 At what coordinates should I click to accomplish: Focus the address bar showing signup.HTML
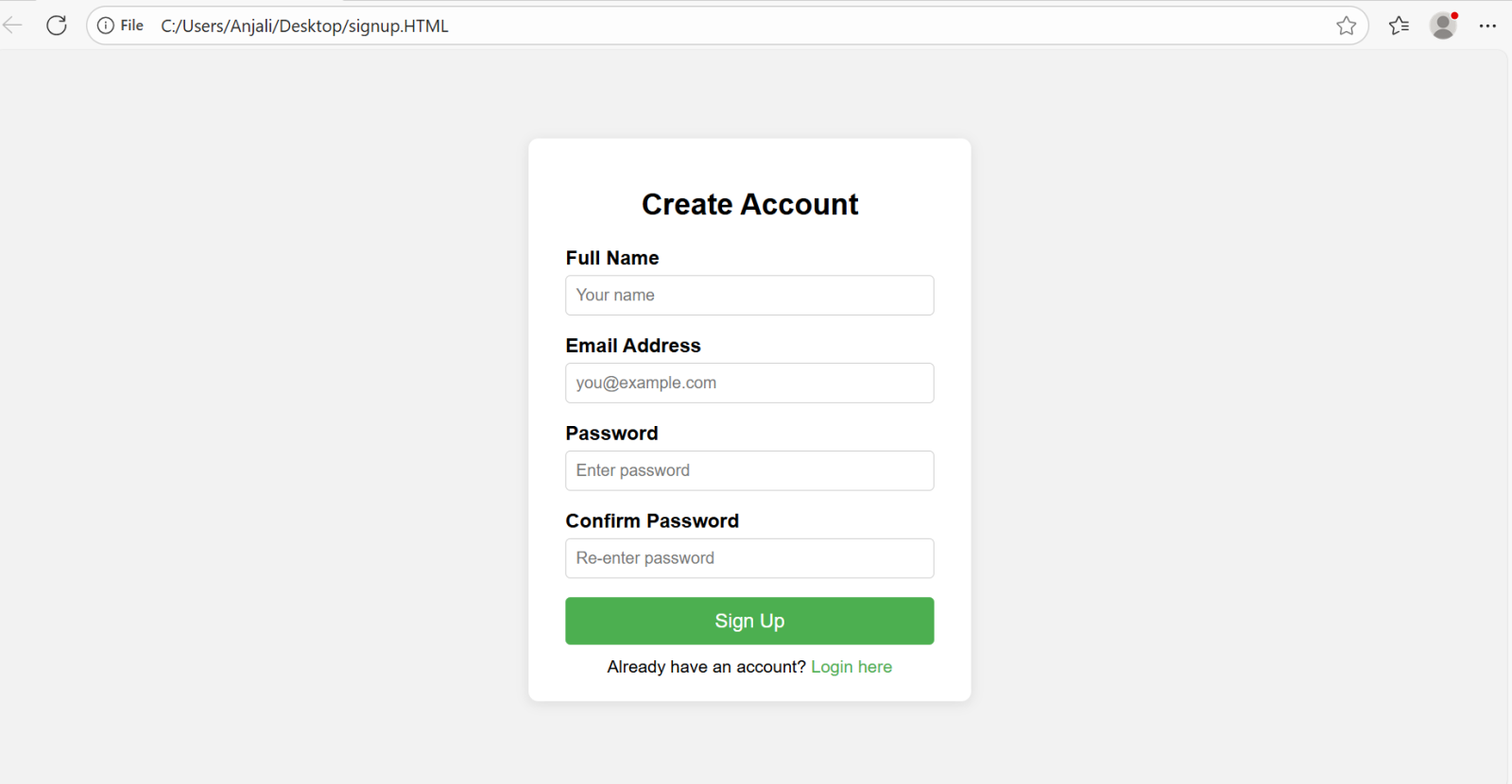click(x=661, y=26)
